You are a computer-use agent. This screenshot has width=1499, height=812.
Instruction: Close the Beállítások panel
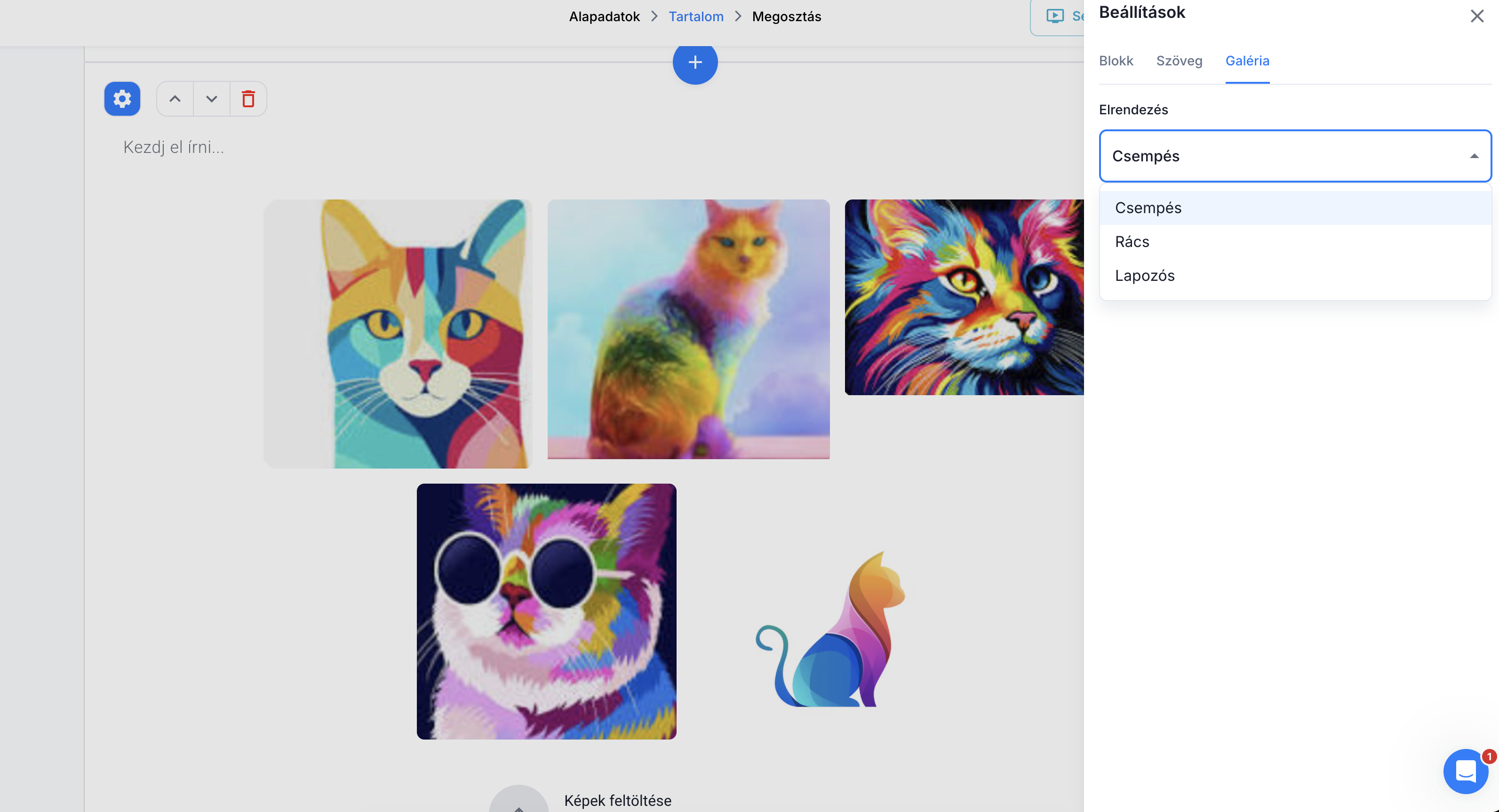click(1477, 16)
